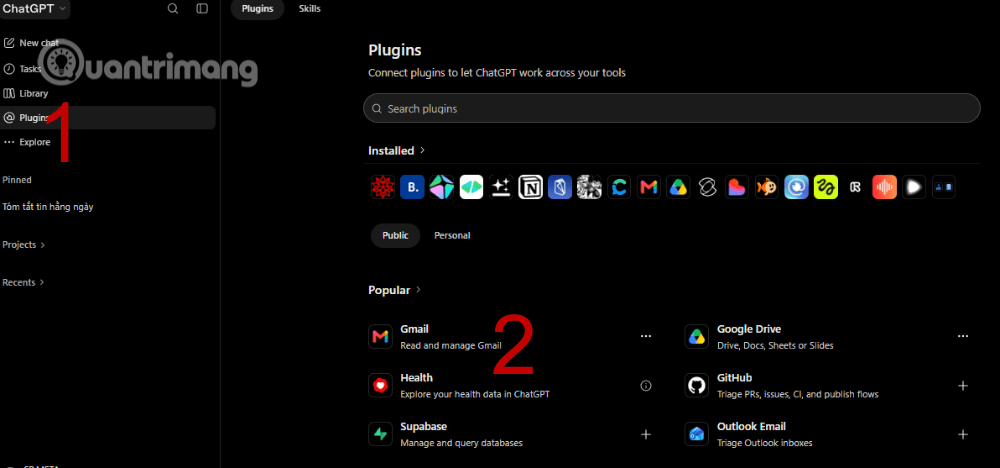Show info for the Health plugin
This screenshot has width=1000, height=468.
coord(646,386)
